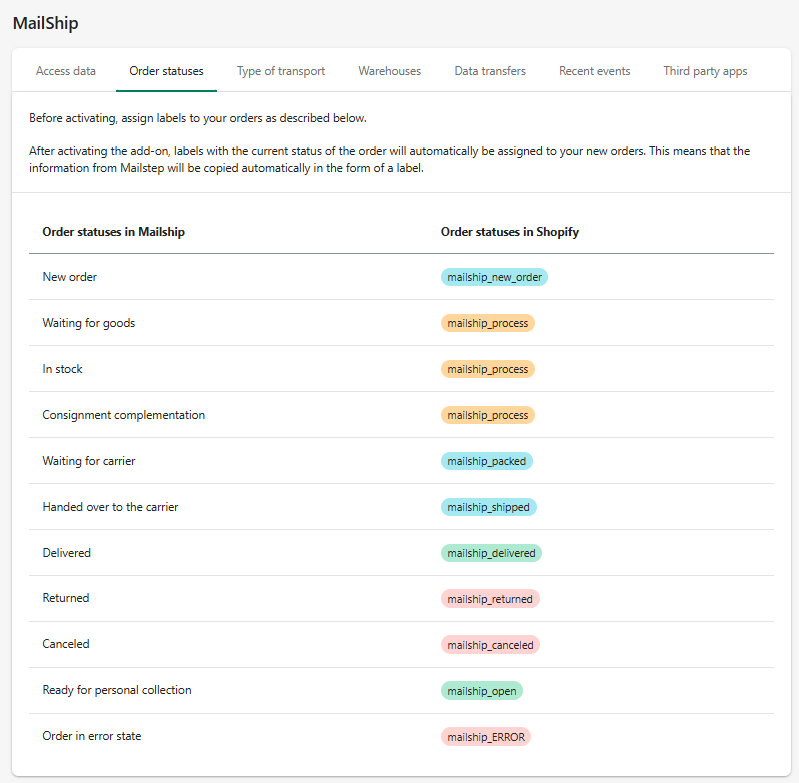Click the Order statuses in Shopify column header
799x783 pixels.
pyautogui.click(x=509, y=232)
